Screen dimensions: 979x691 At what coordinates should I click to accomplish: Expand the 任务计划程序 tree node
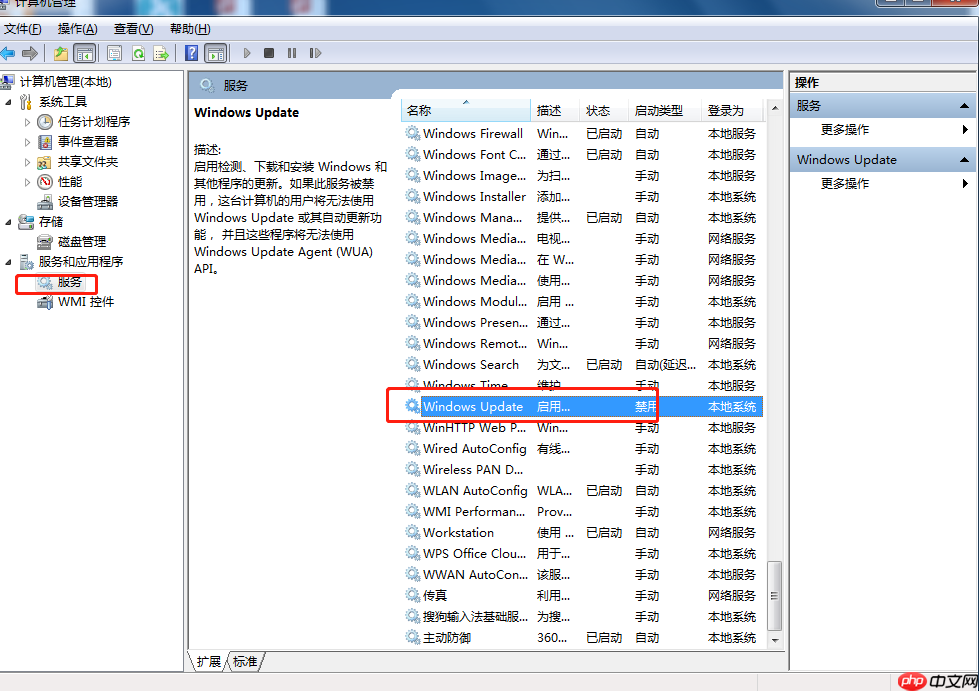27,122
